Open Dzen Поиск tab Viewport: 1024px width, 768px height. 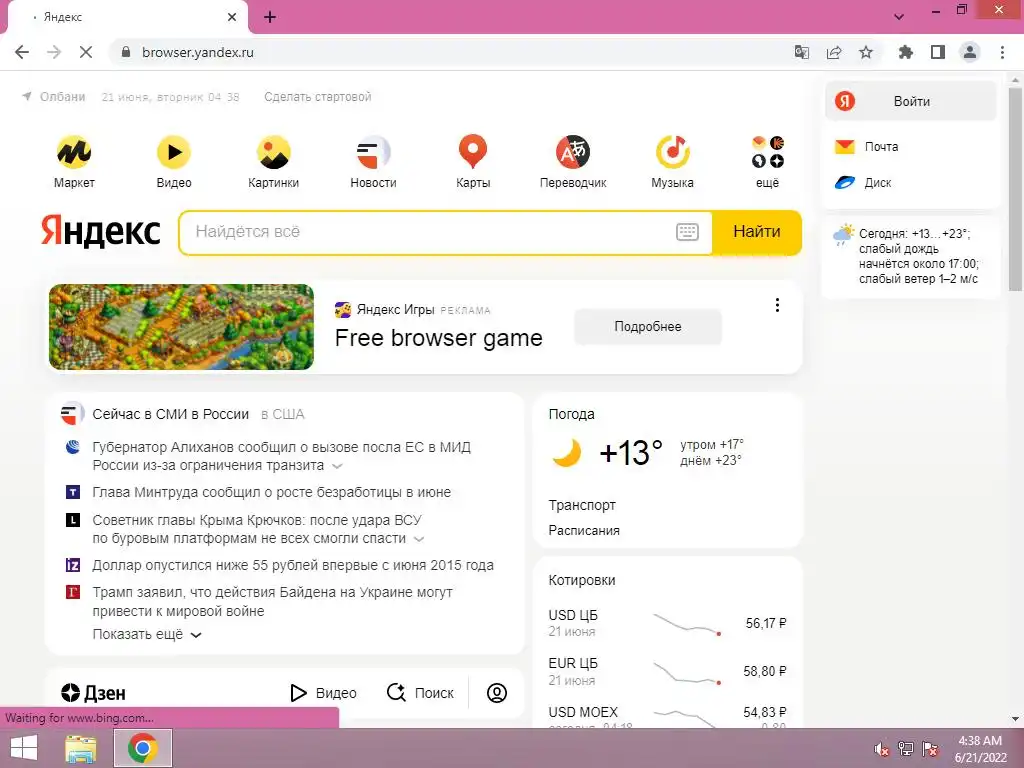pos(420,693)
